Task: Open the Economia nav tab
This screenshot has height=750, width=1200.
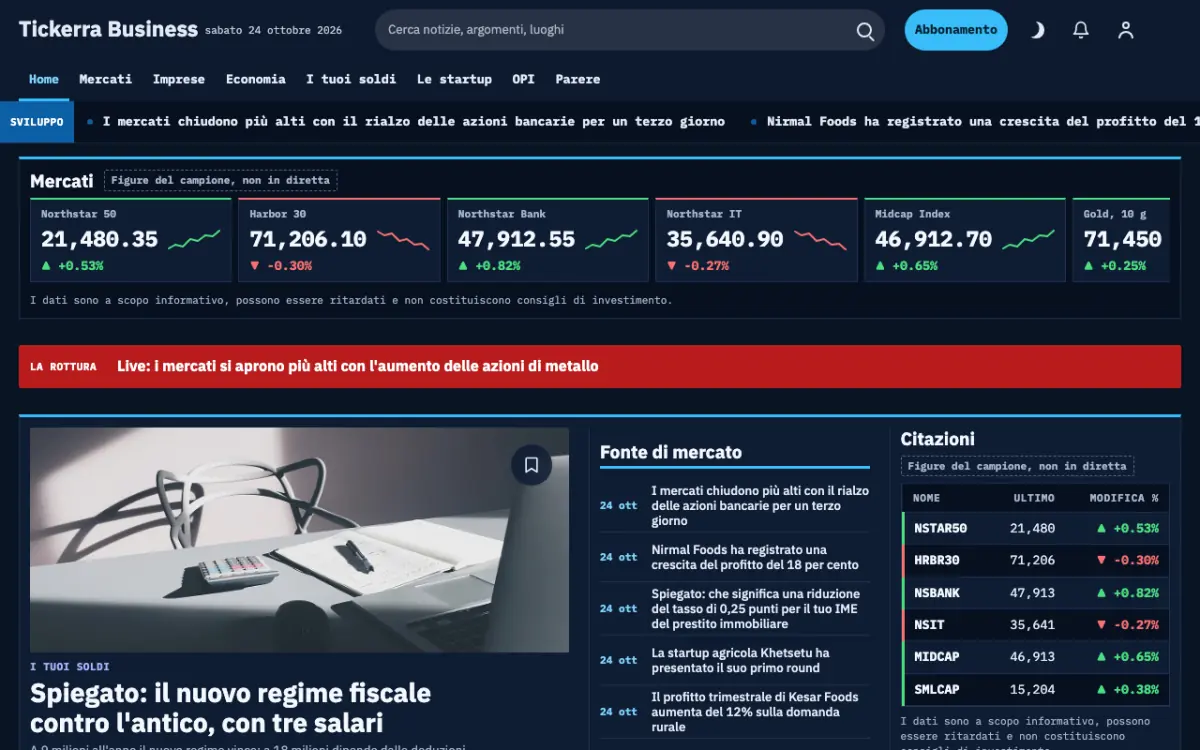Action: [x=256, y=80]
